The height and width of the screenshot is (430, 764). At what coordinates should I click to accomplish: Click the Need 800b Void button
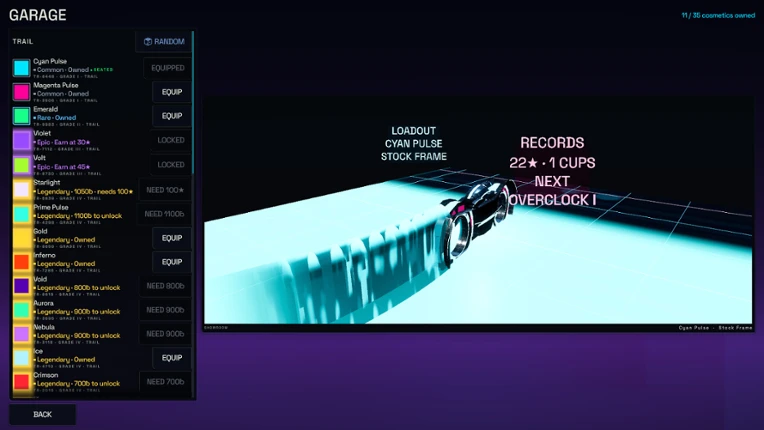point(165,286)
